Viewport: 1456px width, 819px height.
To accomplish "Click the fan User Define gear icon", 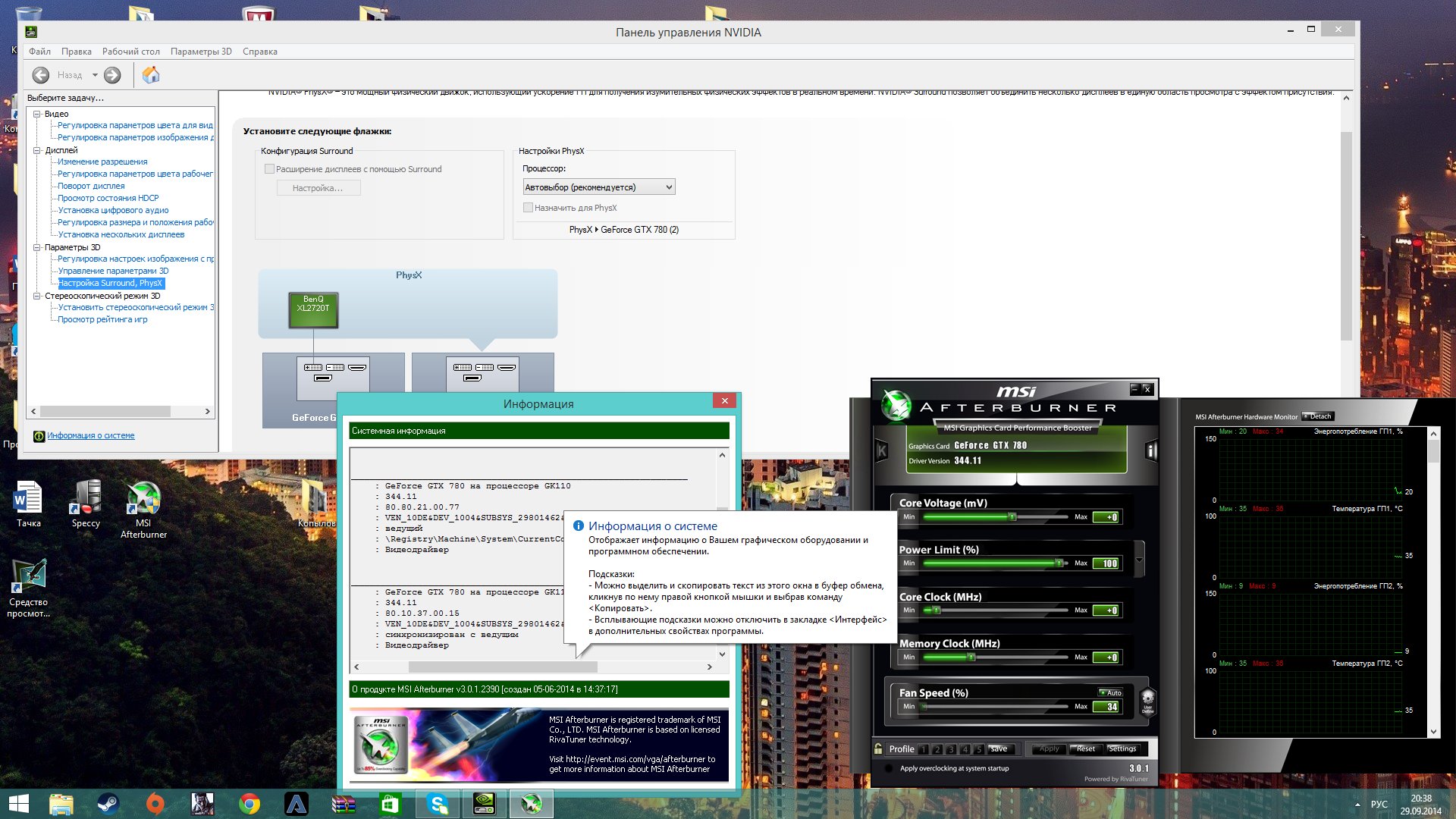I will pos(1147,700).
